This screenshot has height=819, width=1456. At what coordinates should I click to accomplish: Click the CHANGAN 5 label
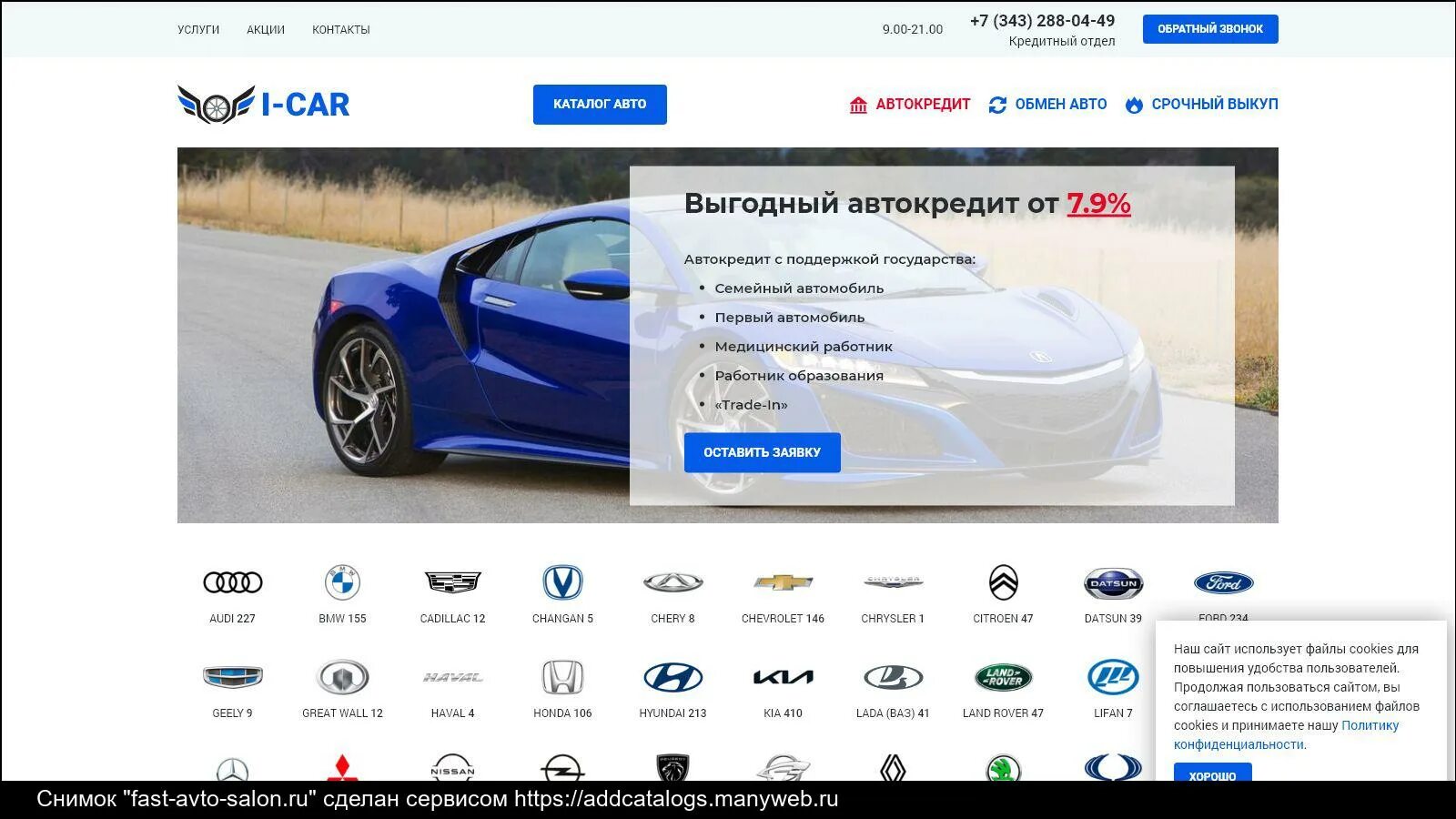pyautogui.click(x=562, y=619)
